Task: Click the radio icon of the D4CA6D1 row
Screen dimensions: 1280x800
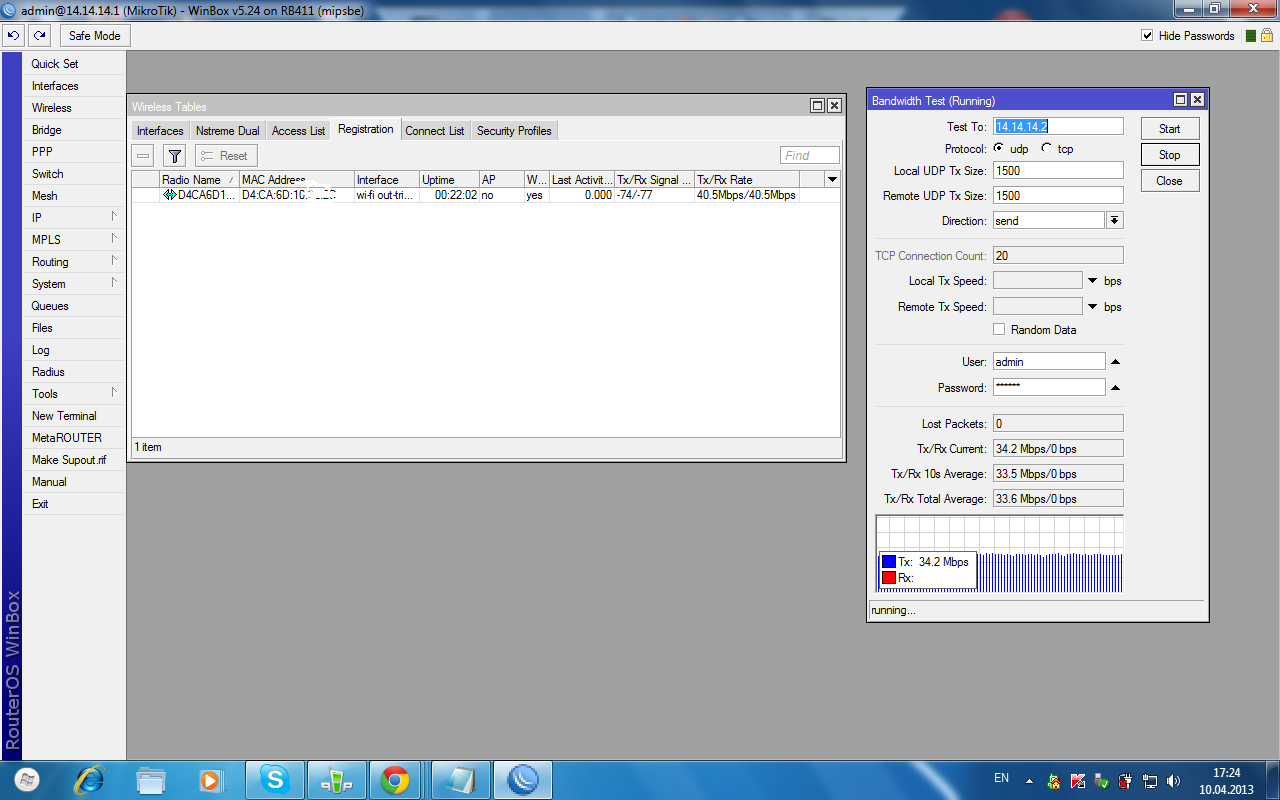Action: tap(169, 195)
